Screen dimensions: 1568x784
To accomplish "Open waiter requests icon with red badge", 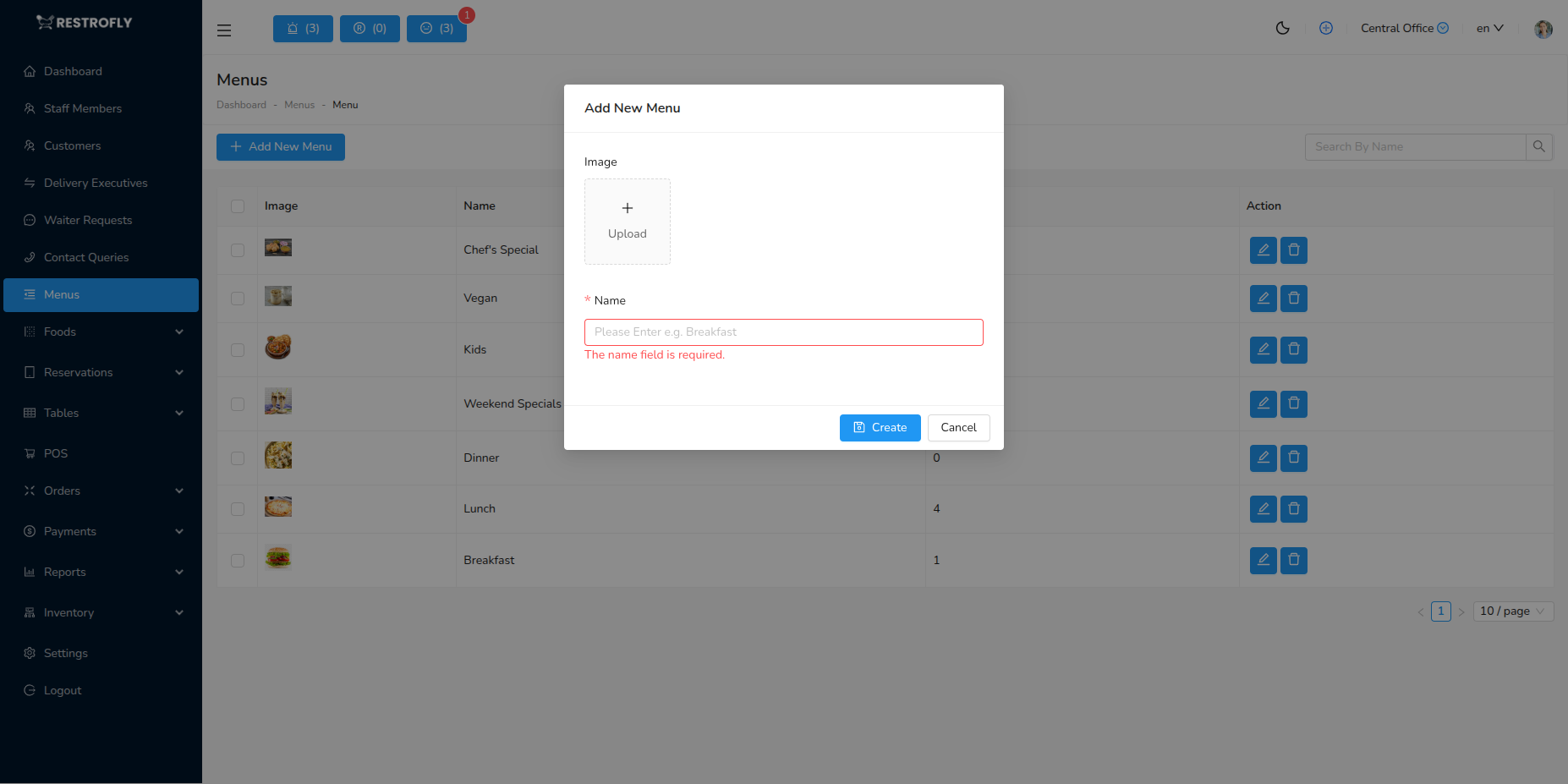I will pos(436,28).
